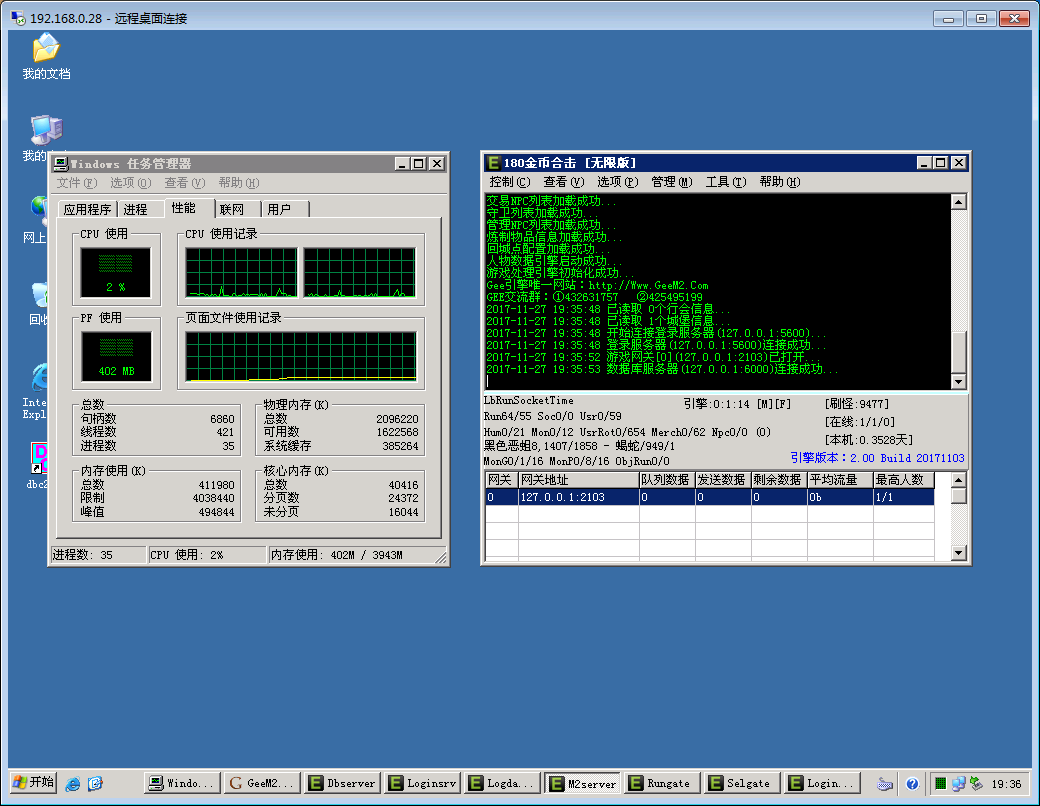This screenshot has width=1040, height=806.
Task: Open 选项 menu in Task Manager
Action: click(131, 182)
